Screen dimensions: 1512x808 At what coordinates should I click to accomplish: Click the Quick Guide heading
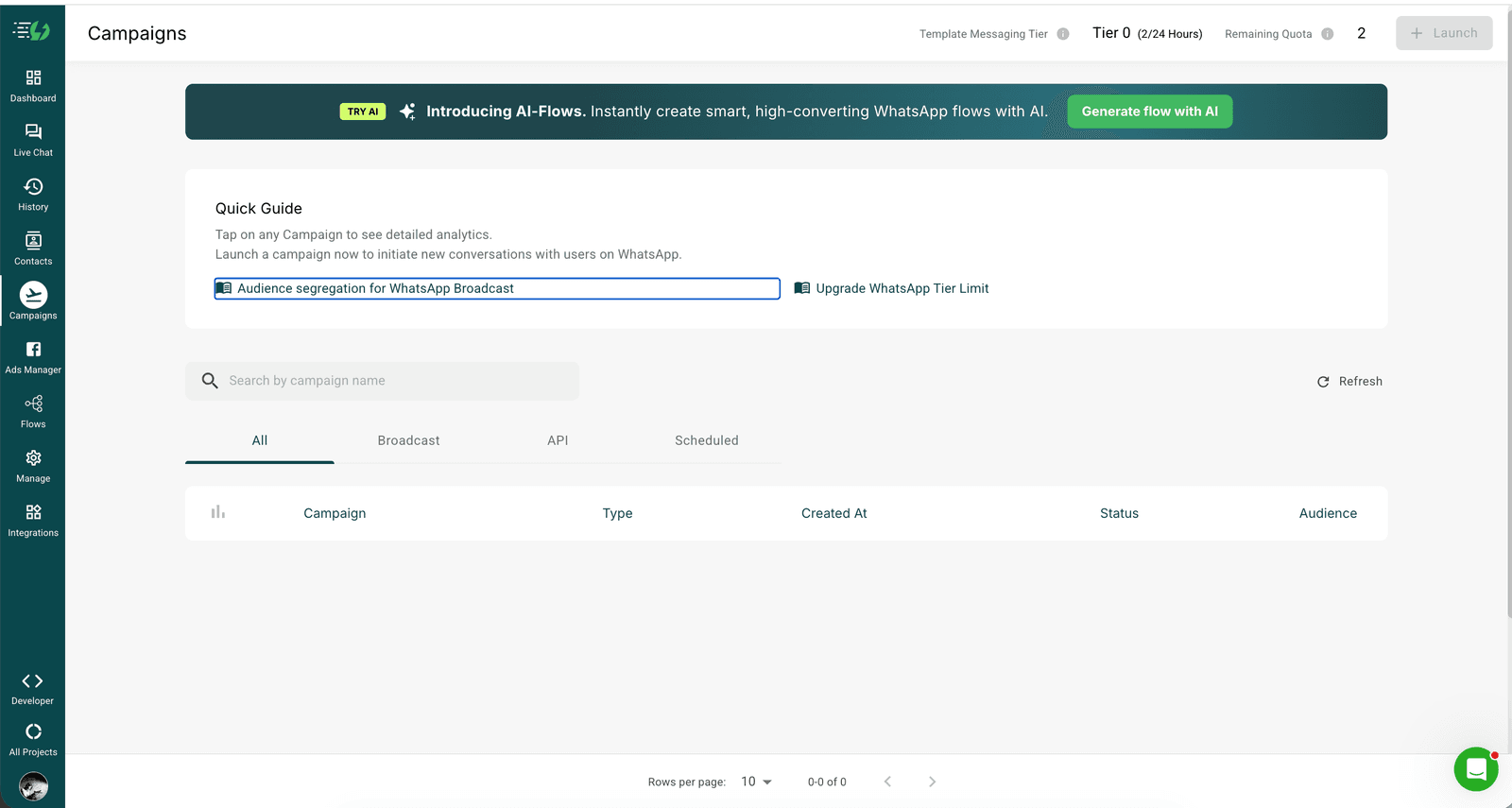click(x=259, y=209)
